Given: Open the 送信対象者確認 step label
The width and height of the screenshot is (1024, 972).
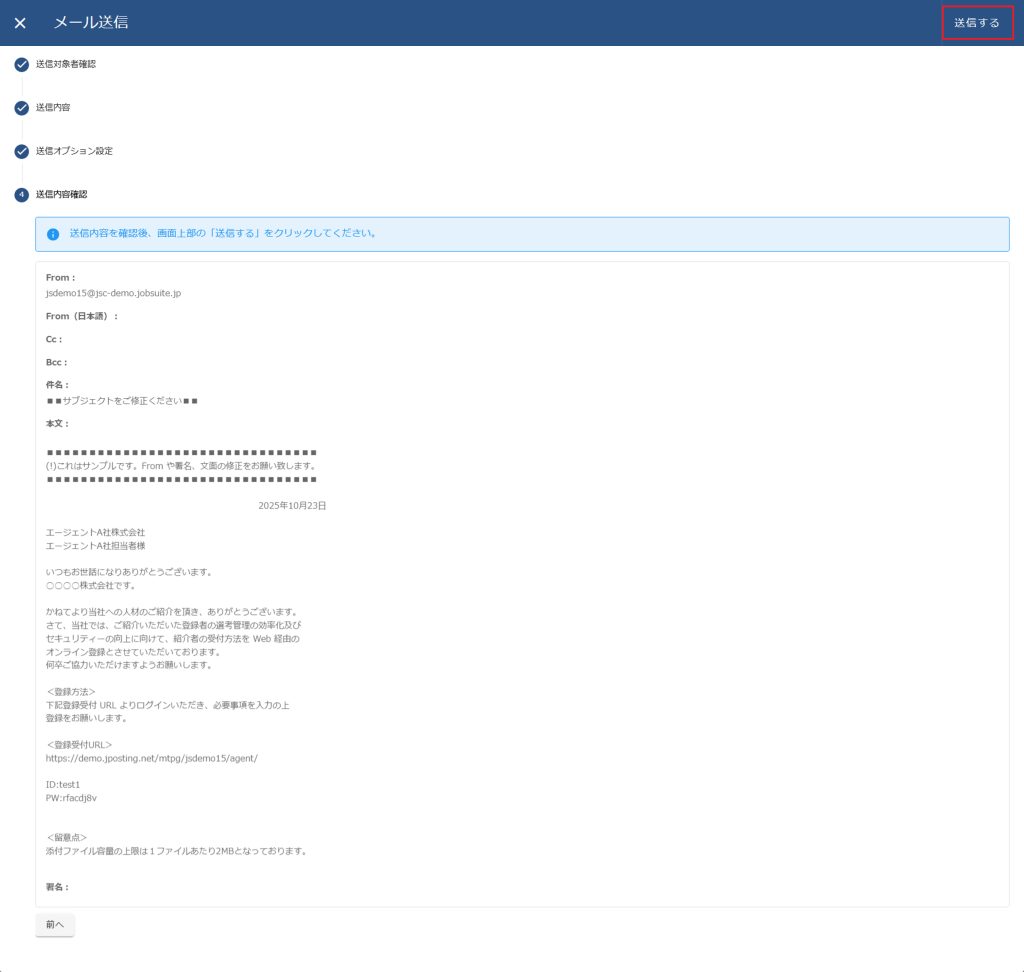Looking at the screenshot, I should 66,64.
